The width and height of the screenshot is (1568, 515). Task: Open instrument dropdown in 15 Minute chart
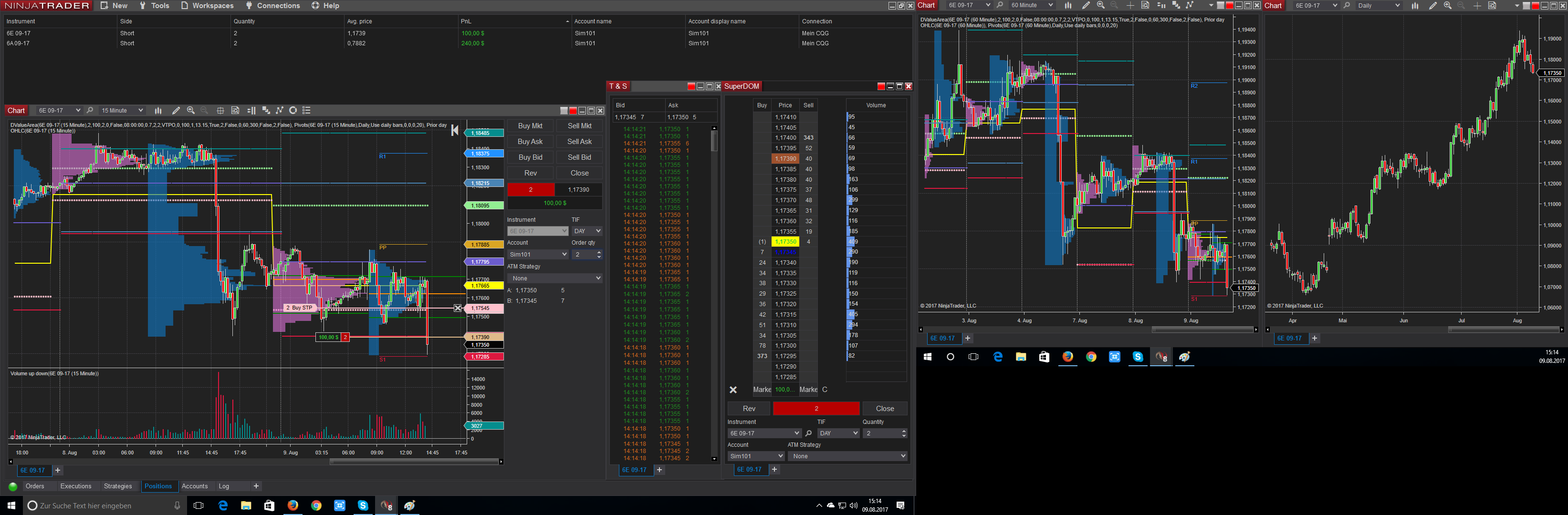(x=59, y=111)
